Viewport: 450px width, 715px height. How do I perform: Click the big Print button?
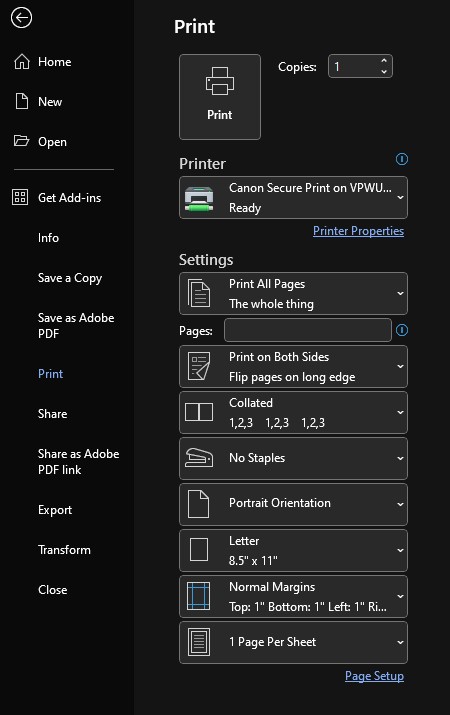point(220,97)
